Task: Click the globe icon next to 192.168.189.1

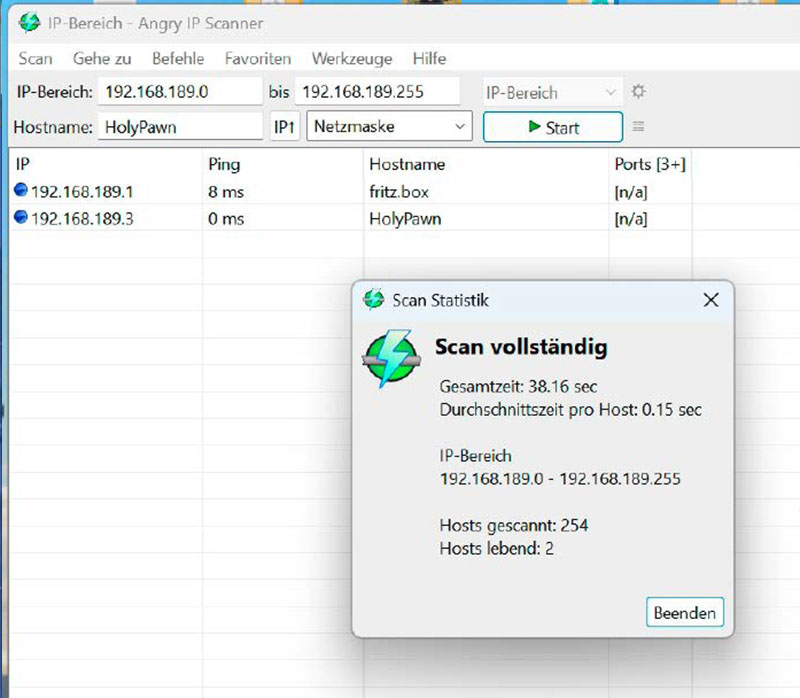Action: (21, 190)
